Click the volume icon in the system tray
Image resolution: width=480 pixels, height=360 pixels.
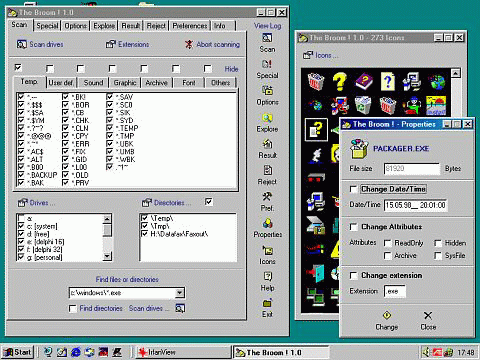426,352
